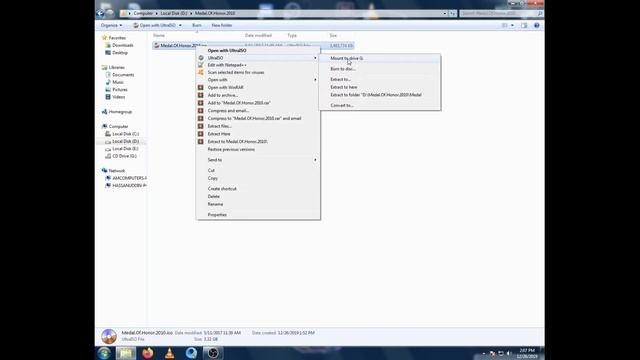Sort by the Type column header
This screenshot has height=360, width=640.
[x=292, y=36]
